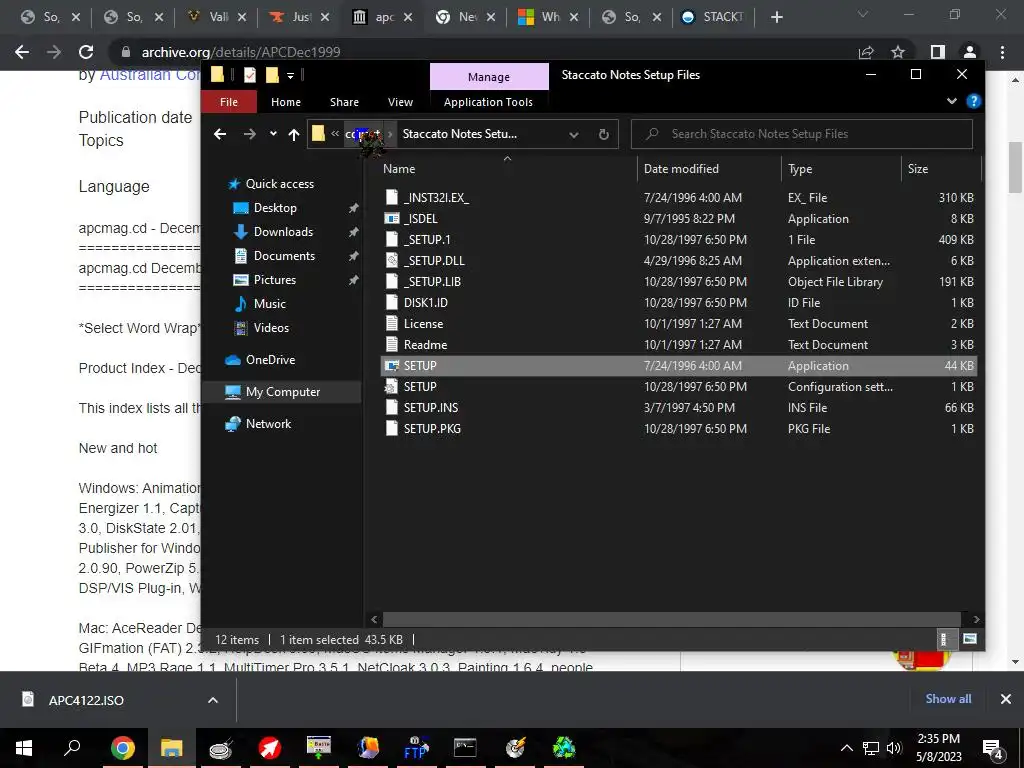Go back in Chrome browser
1024x768 pixels.
click(x=22, y=52)
